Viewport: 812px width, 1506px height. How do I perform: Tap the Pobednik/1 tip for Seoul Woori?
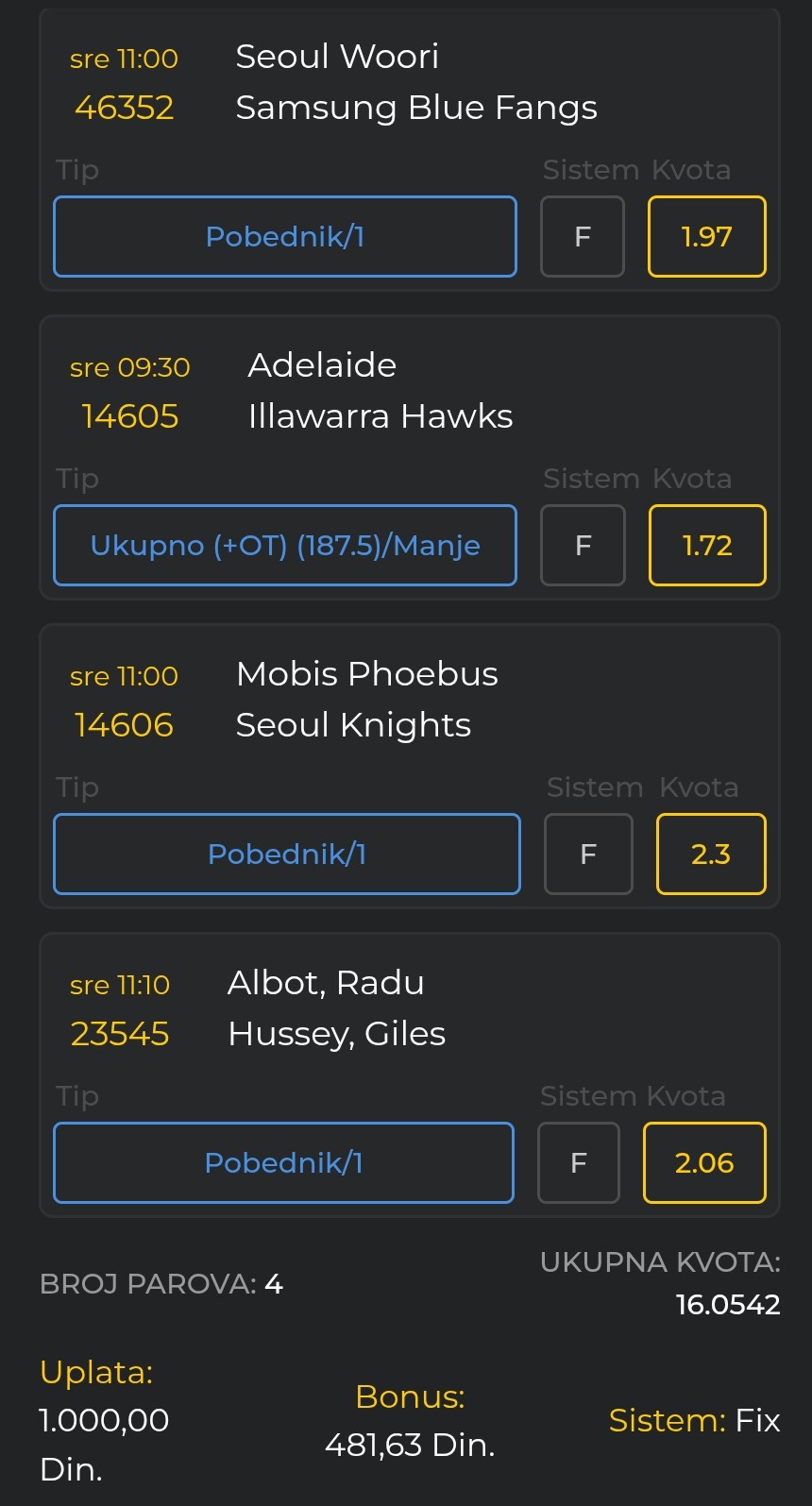(285, 236)
